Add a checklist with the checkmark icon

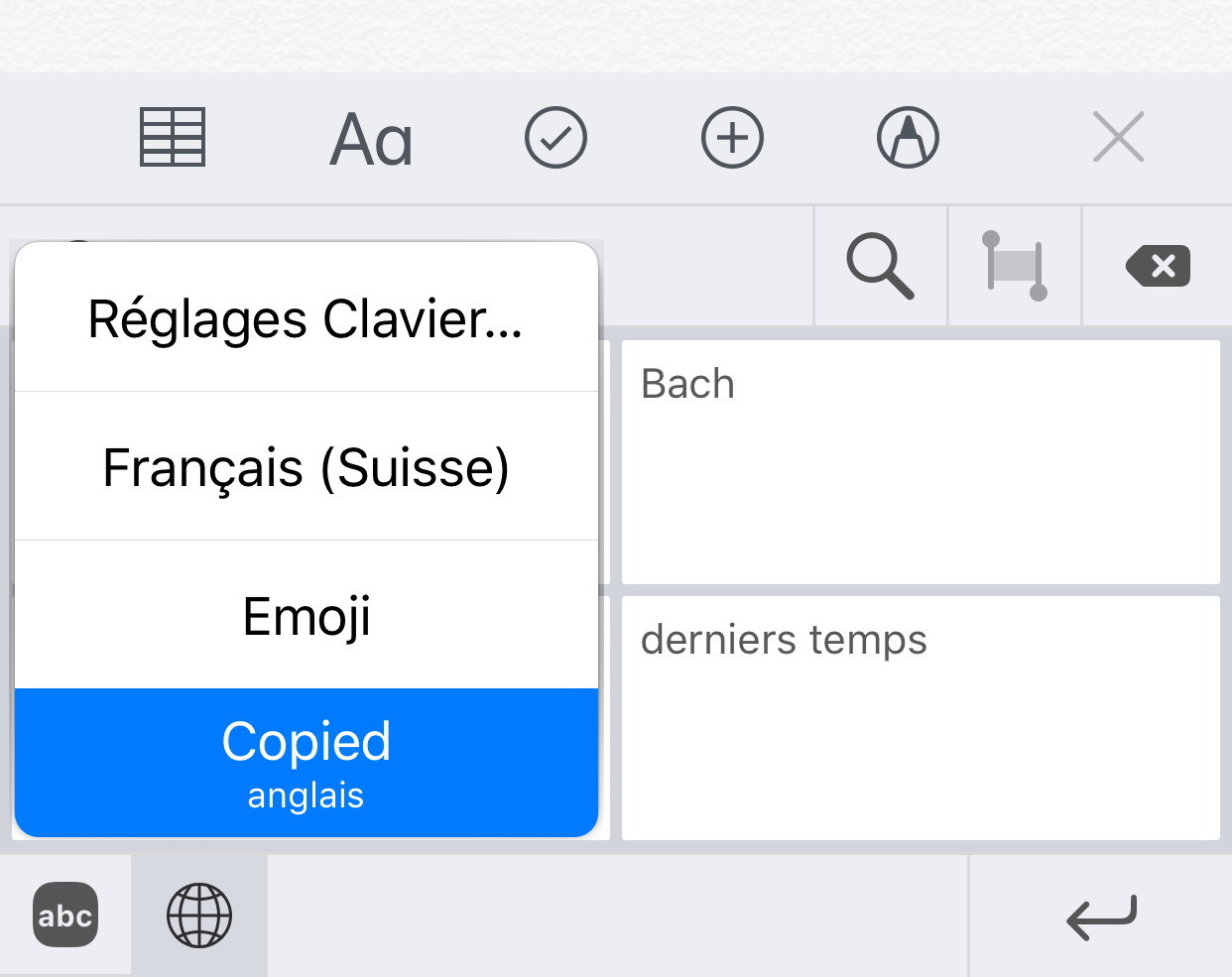click(x=555, y=138)
